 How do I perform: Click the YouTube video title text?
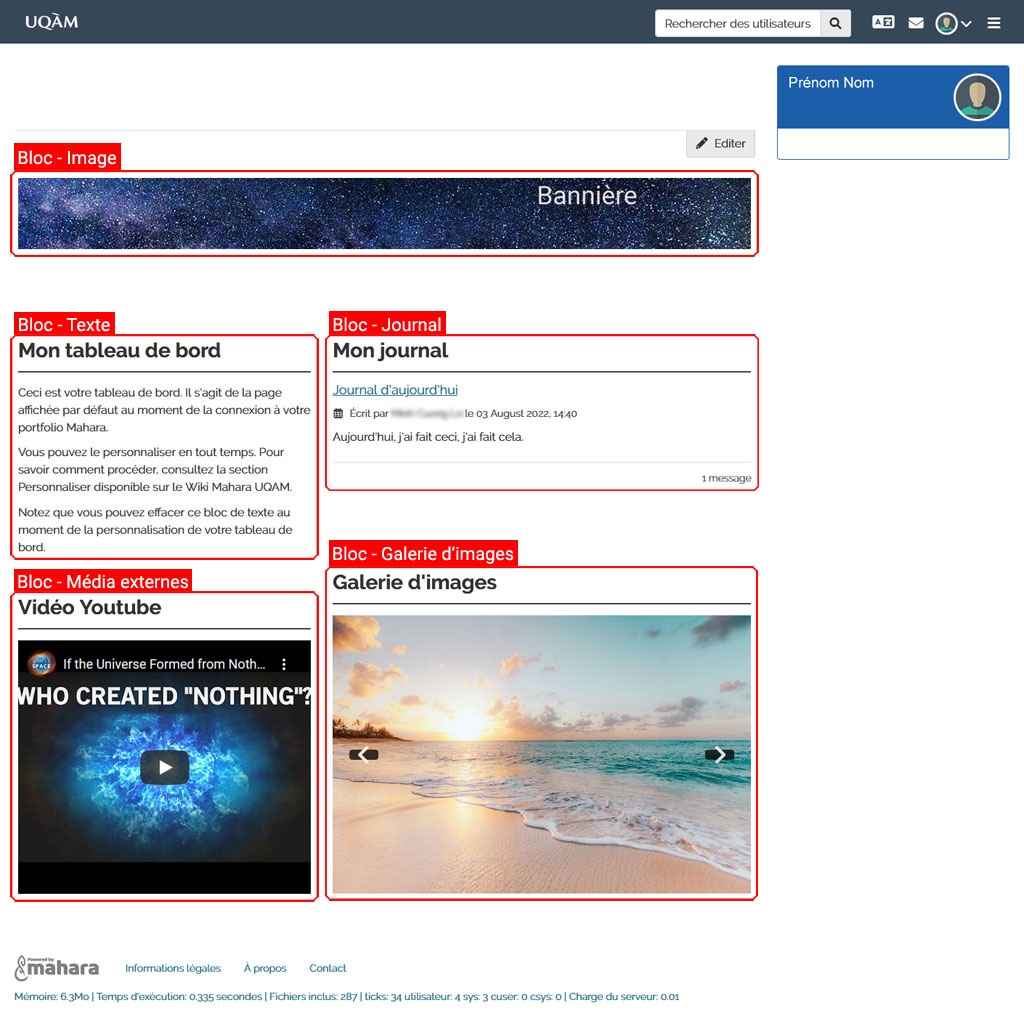pyautogui.click(x=164, y=664)
